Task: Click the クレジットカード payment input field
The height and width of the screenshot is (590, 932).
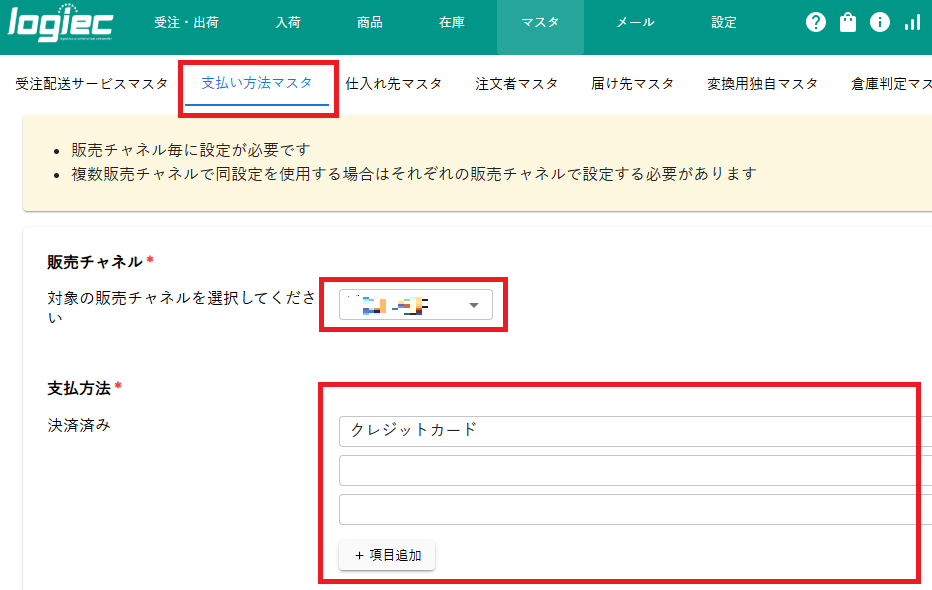Action: (630, 431)
